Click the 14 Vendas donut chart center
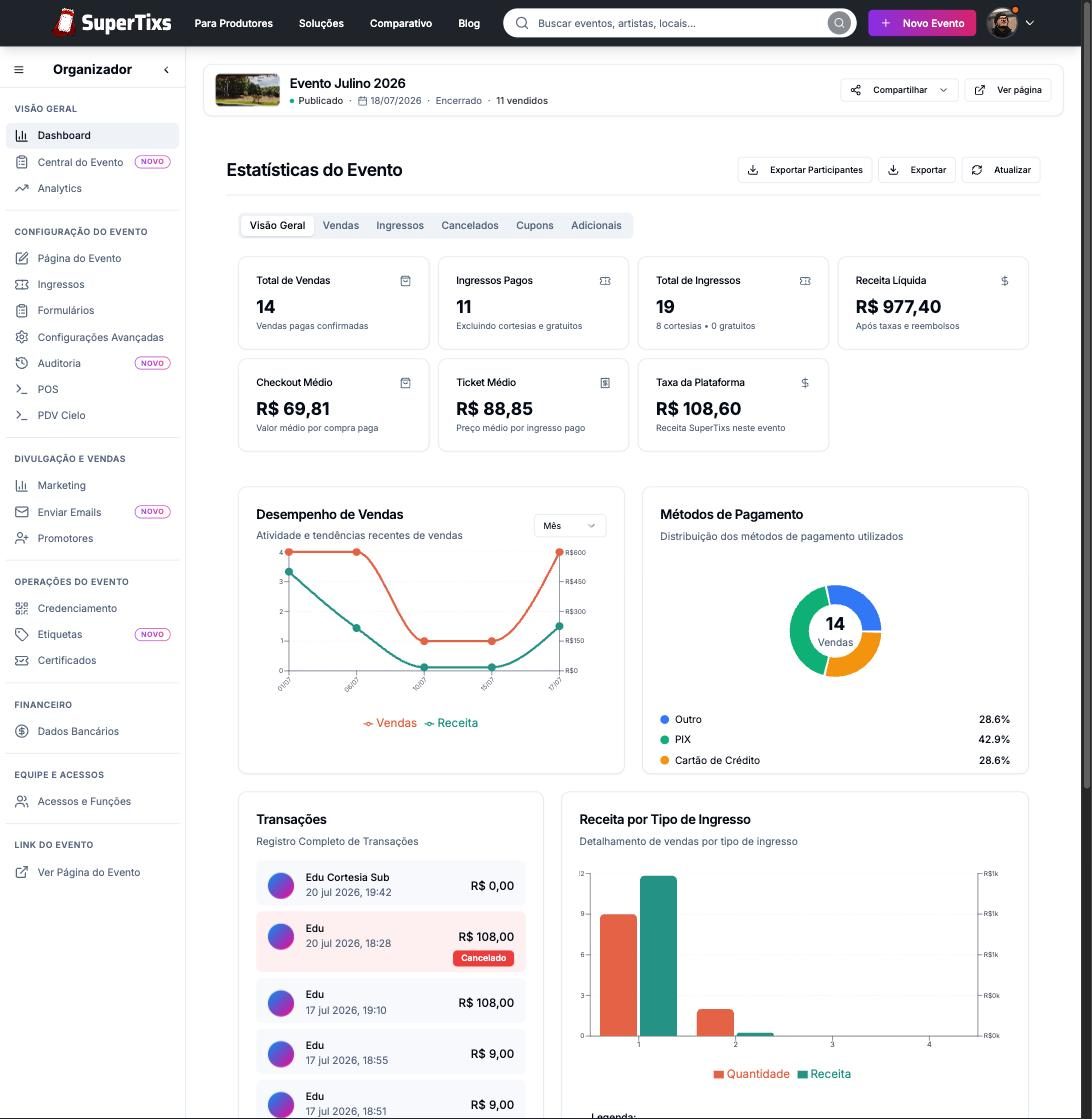 [835, 632]
